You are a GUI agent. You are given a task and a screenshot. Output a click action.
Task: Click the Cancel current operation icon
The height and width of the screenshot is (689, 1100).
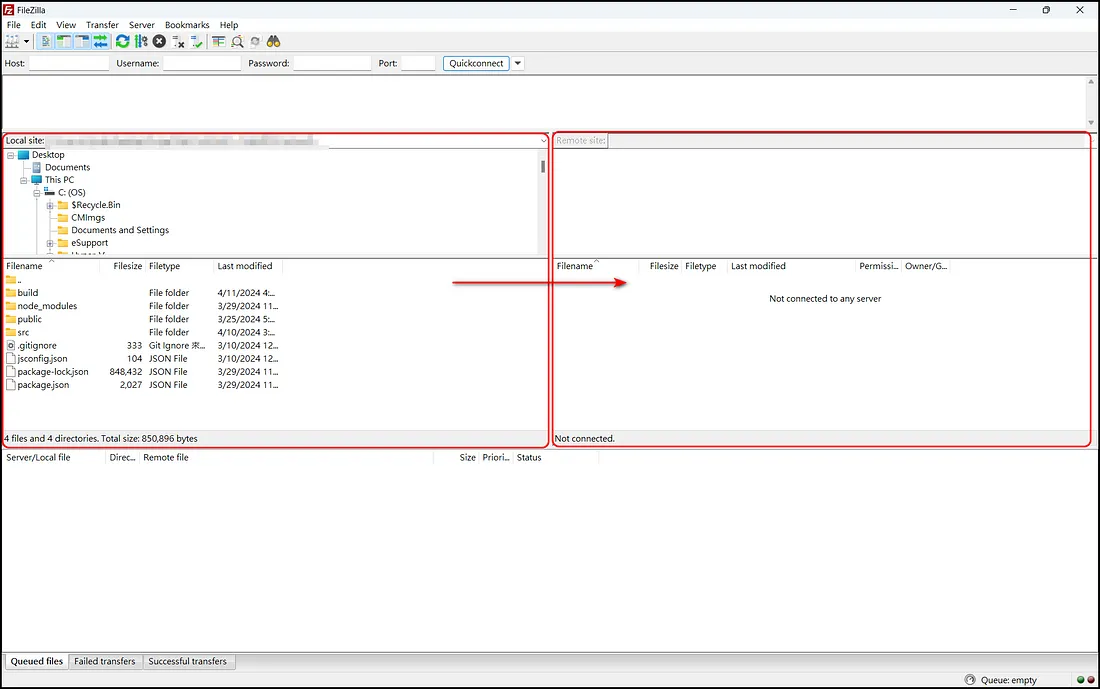[159, 42]
